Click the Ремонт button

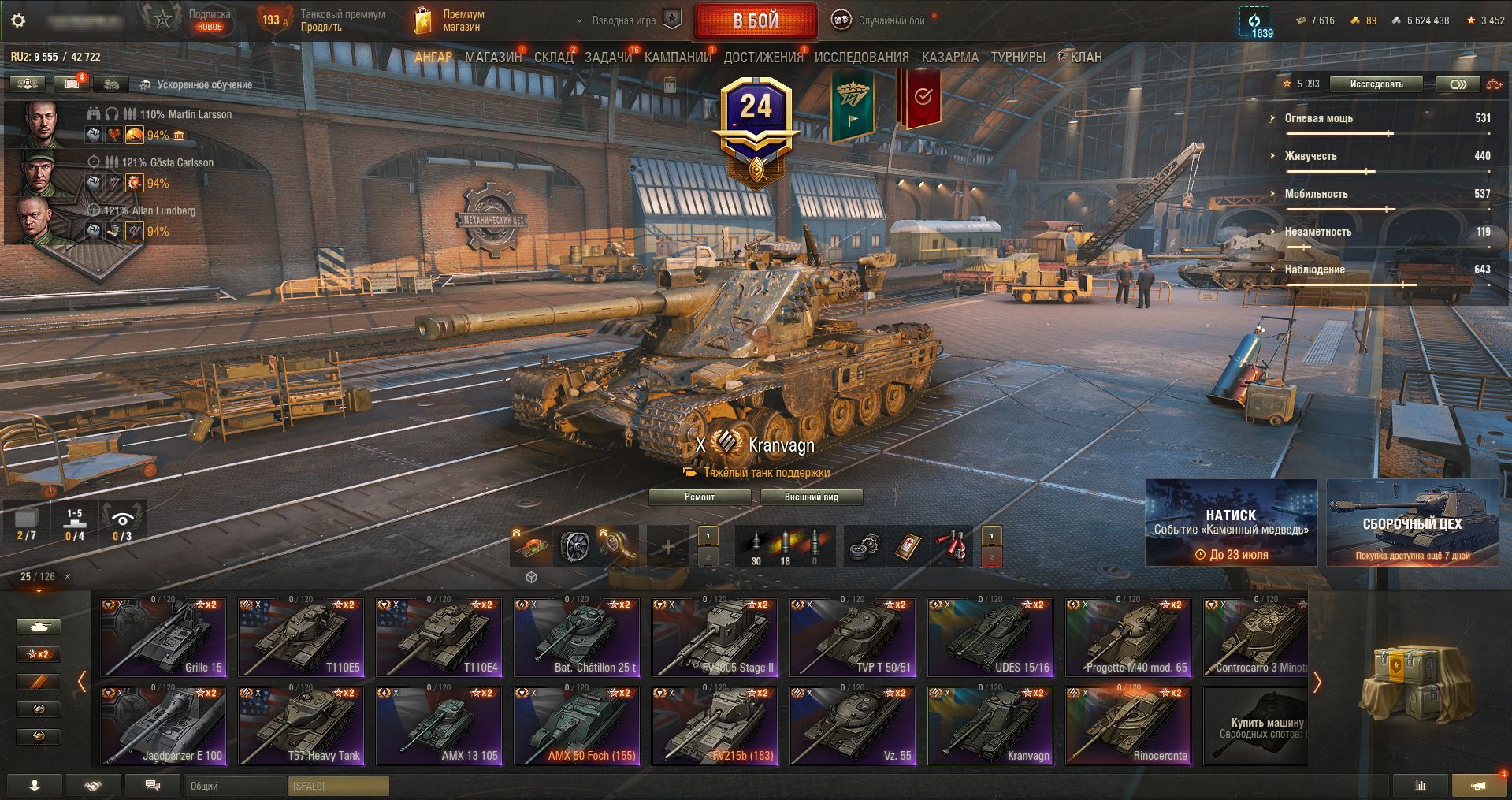click(700, 497)
